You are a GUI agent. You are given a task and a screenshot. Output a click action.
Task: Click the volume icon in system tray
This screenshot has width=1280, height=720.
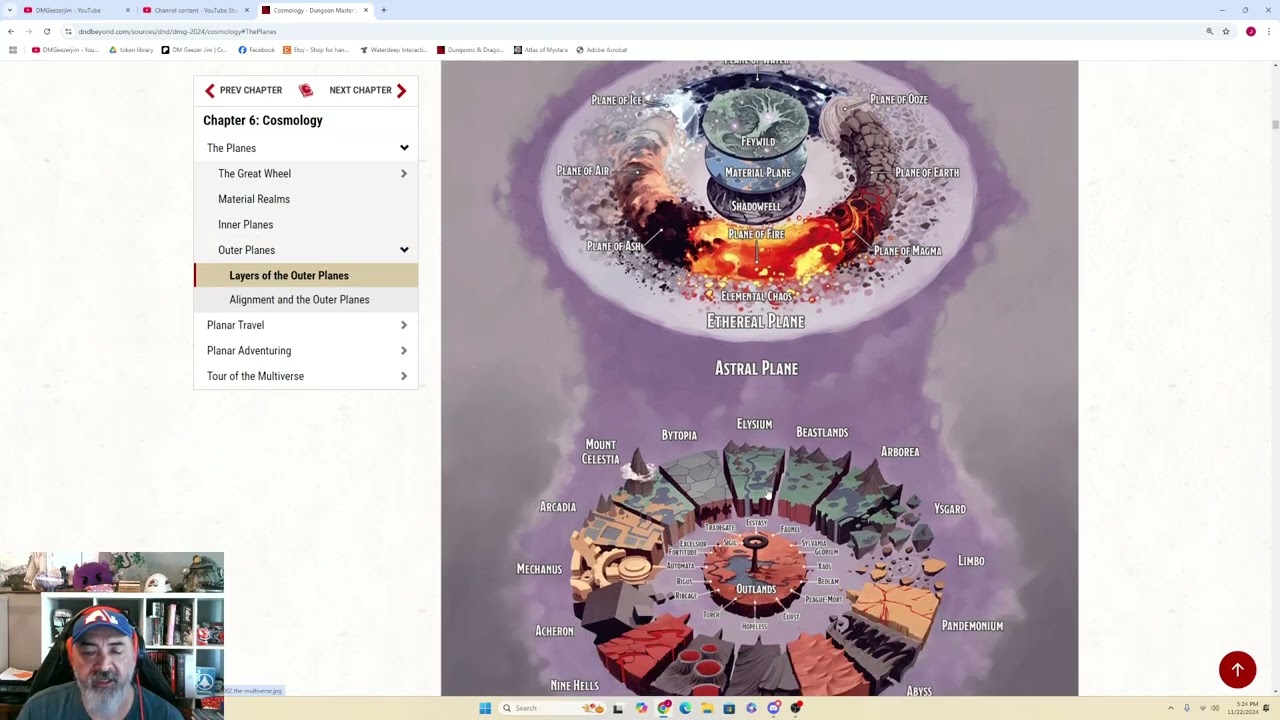(x=1215, y=708)
